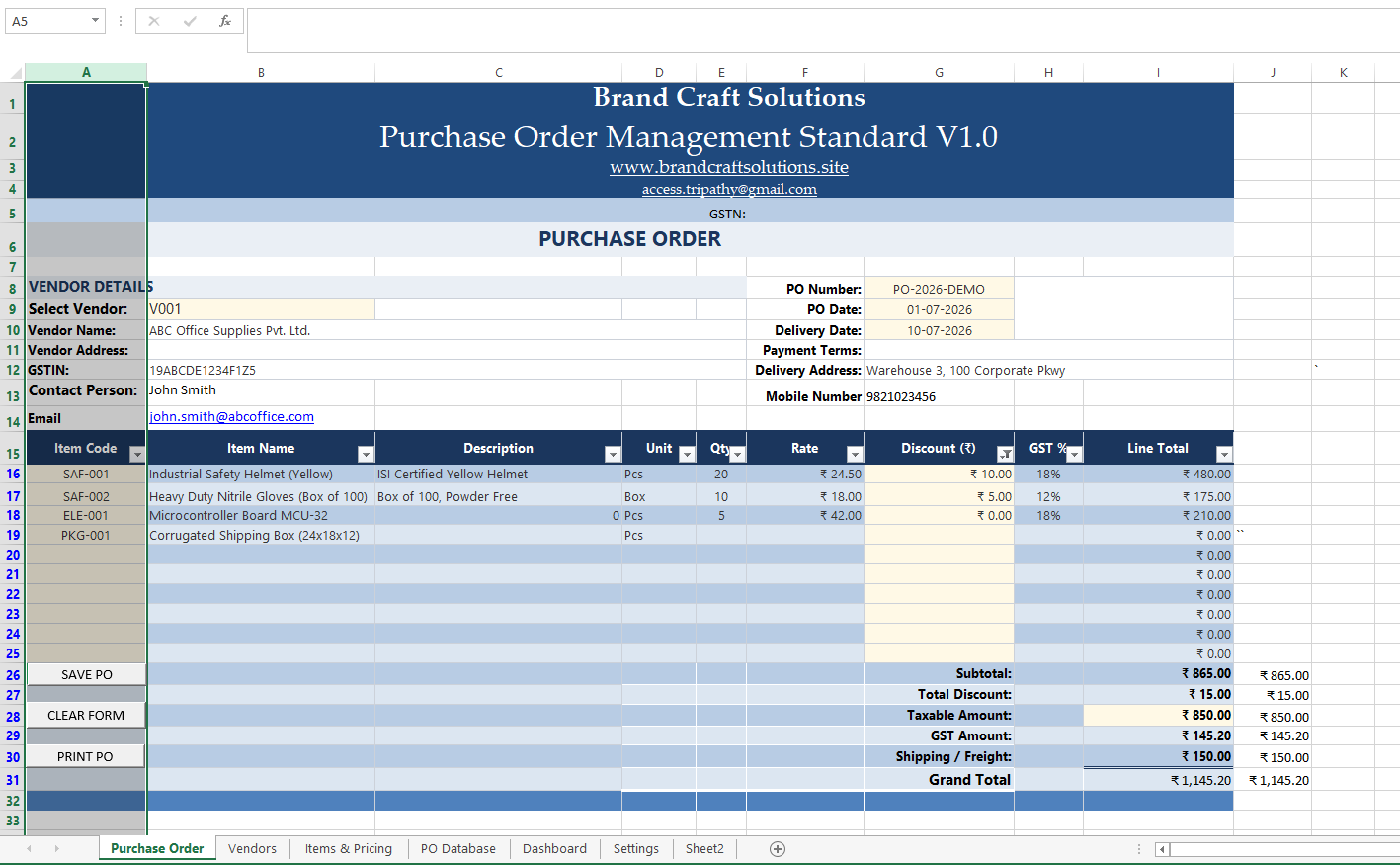The height and width of the screenshot is (865, 1400).
Task: Open the Unit column filter dropdown
Action: coord(687,454)
